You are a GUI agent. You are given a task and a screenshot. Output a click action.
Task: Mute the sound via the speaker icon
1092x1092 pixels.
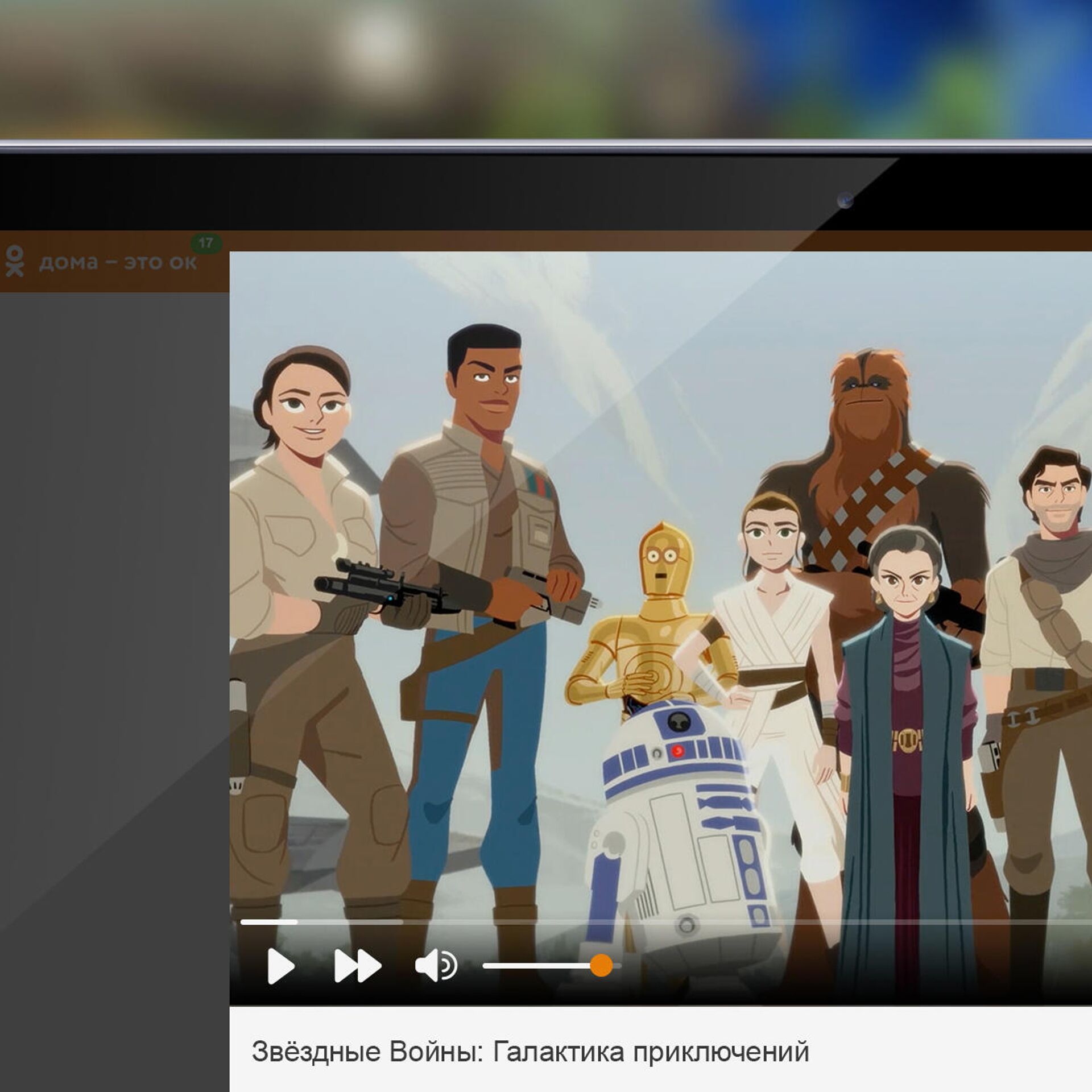(x=436, y=966)
